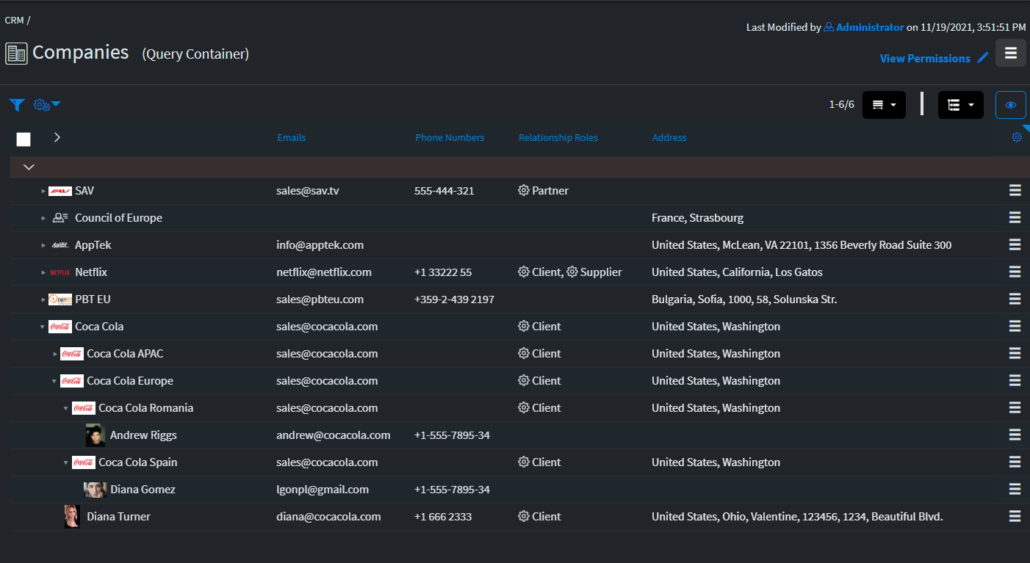Sort by Emails column header
This screenshot has width=1030, height=563.
click(x=291, y=137)
